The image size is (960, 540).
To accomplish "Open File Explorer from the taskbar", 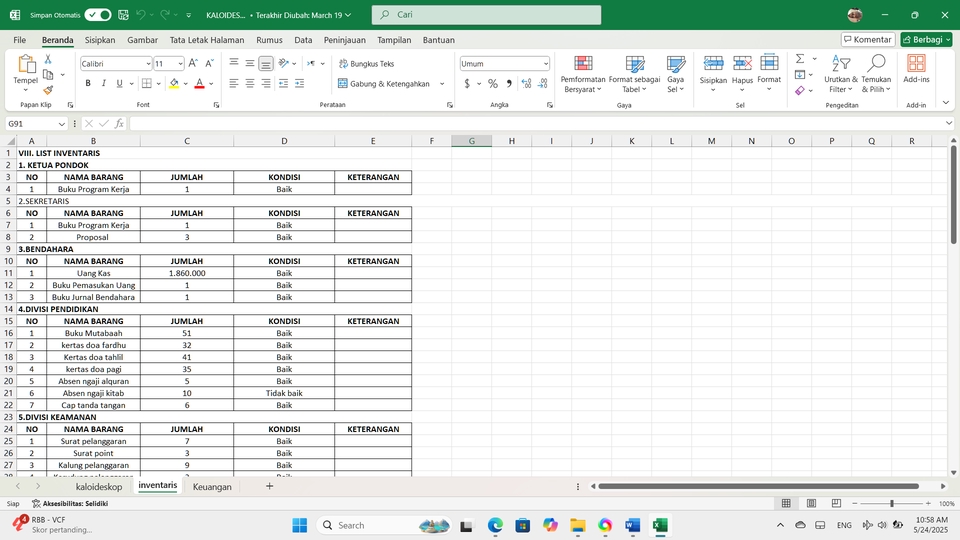I will [x=577, y=525].
